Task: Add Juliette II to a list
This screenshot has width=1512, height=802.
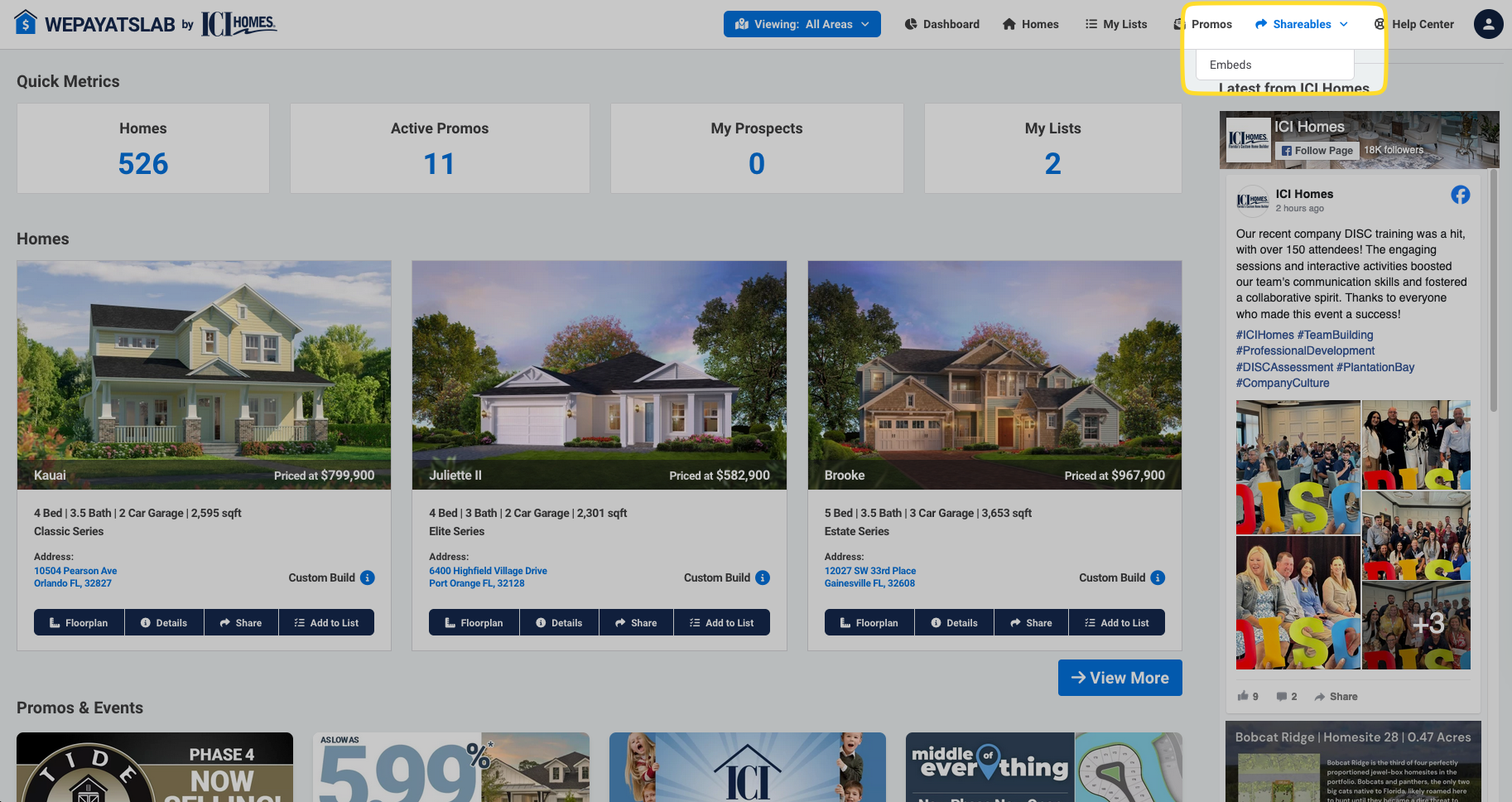Action: pyautogui.click(x=721, y=622)
